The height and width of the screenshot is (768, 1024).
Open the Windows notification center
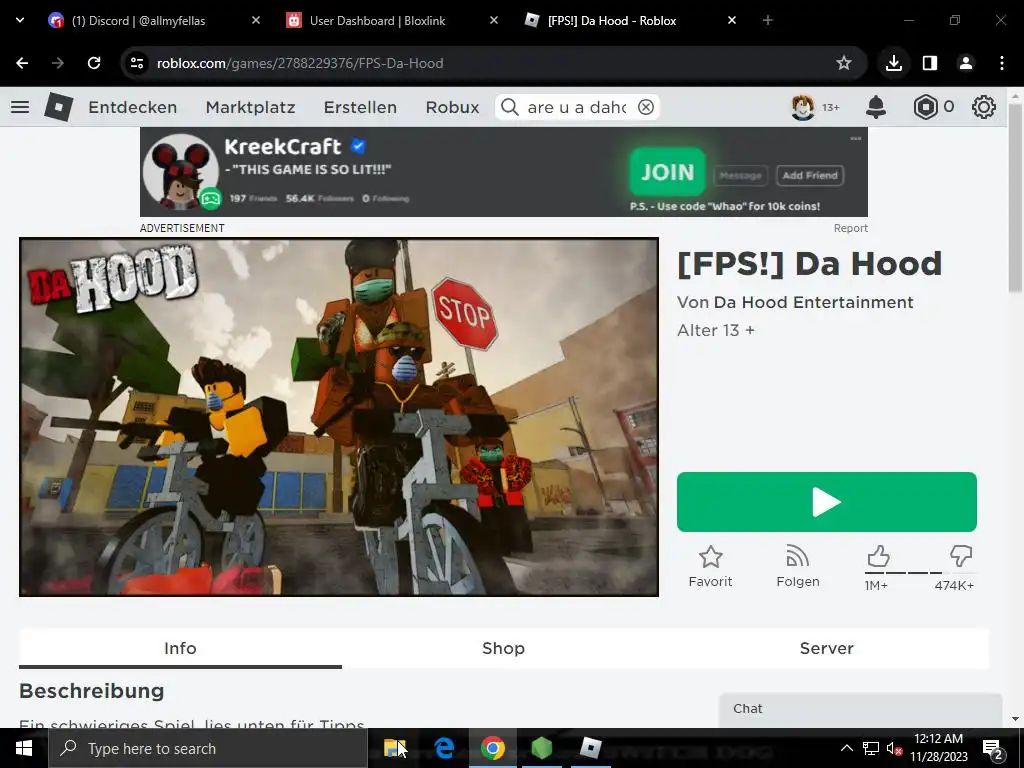(x=993, y=748)
